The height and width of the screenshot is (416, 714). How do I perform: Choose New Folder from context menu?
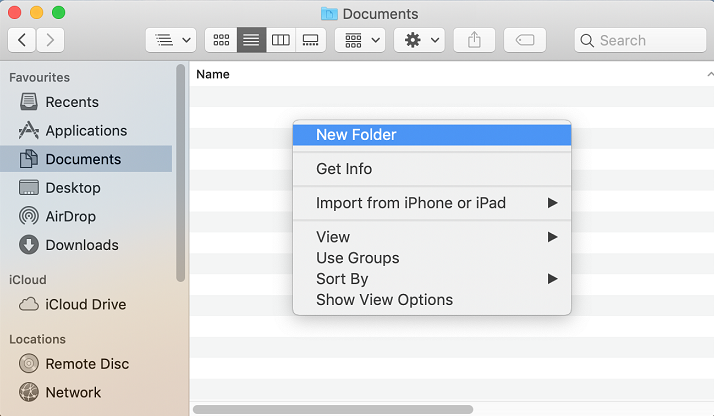[432, 135]
